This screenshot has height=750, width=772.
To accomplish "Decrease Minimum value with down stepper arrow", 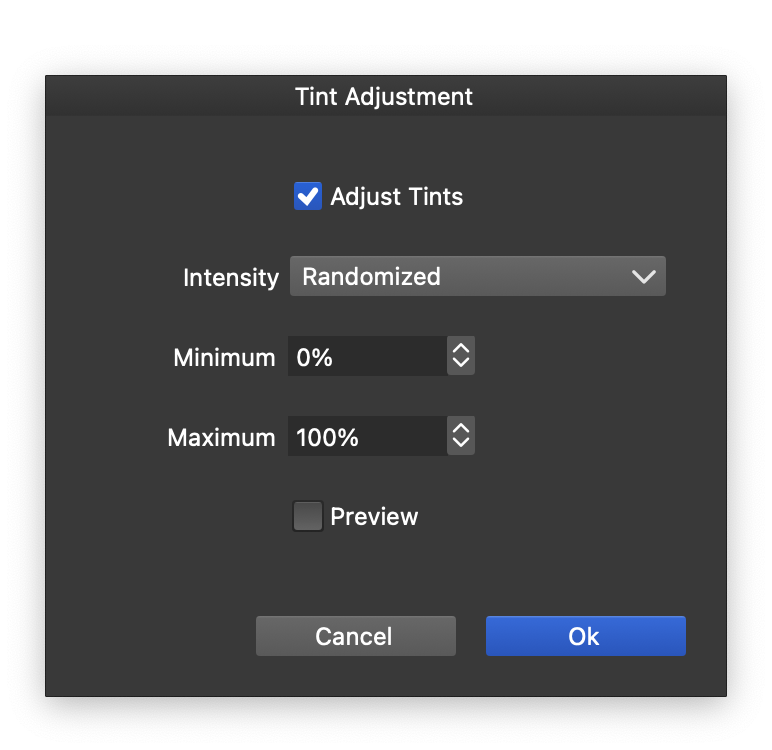I will (x=460, y=364).
